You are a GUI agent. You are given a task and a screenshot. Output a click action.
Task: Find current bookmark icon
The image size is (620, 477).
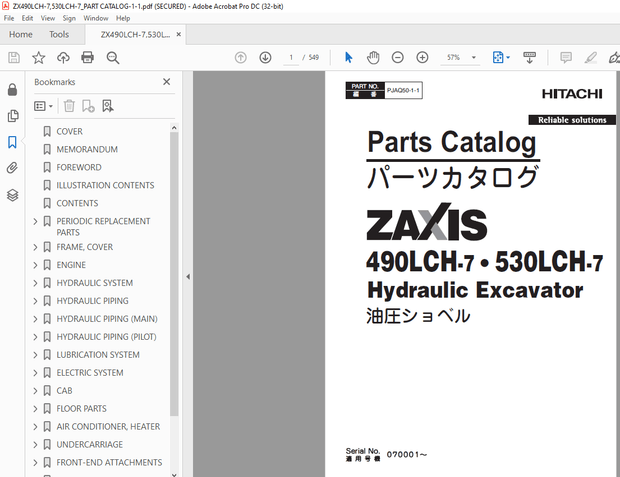click(x=108, y=106)
